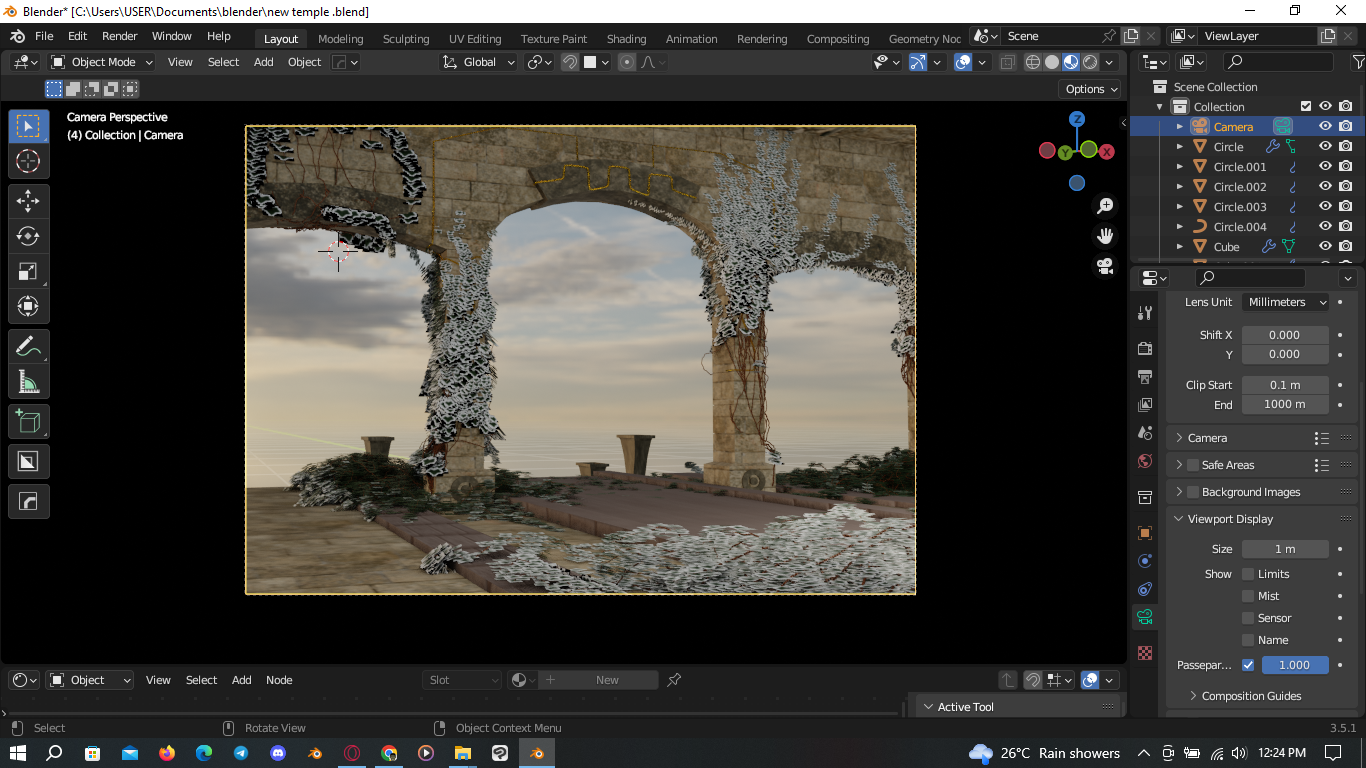The height and width of the screenshot is (768, 1366).
Task: Choose the Measure ruler tool
Action: coord(28,382)
